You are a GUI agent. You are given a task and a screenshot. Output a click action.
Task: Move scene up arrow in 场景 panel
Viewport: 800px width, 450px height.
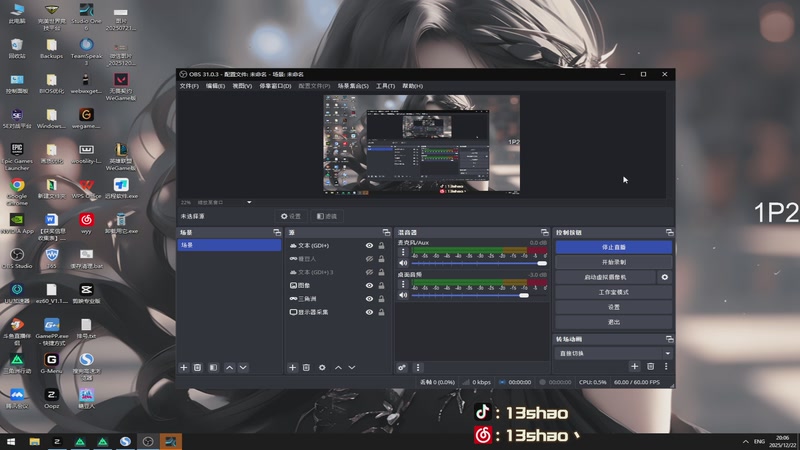coord(230,367)
